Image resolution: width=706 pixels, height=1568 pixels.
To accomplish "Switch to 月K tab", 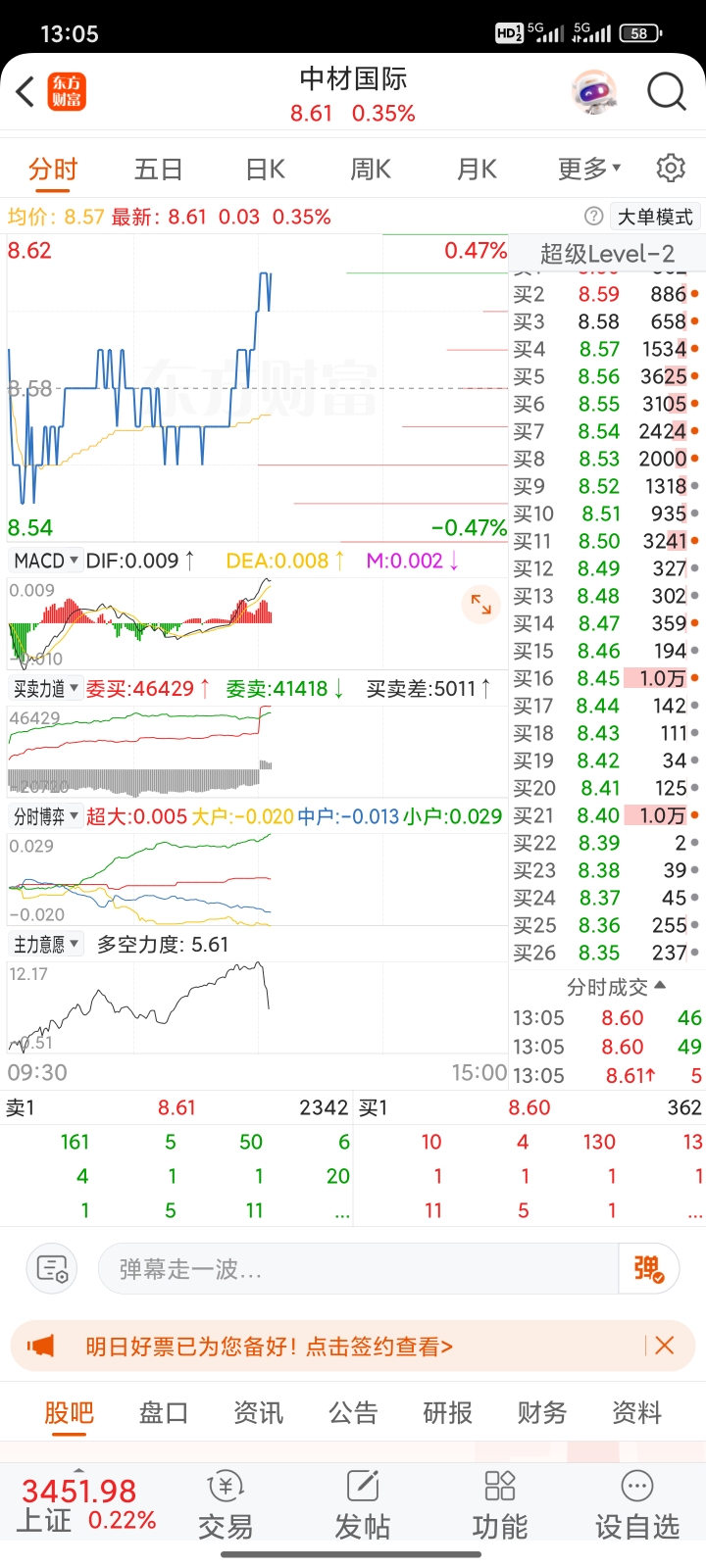I will [x=477, y=170].
